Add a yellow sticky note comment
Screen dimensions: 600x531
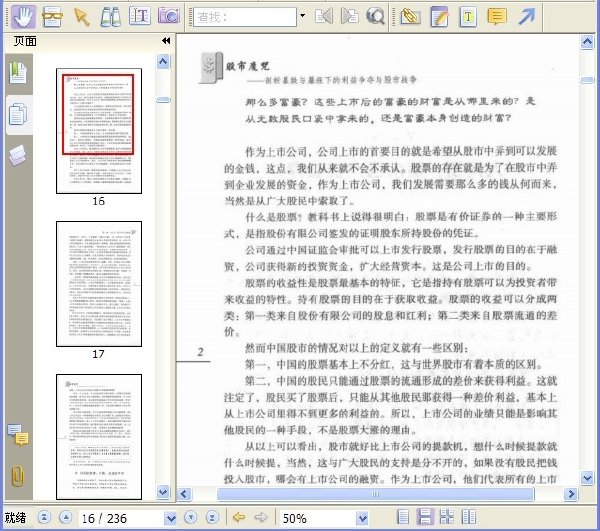point(497,16)
